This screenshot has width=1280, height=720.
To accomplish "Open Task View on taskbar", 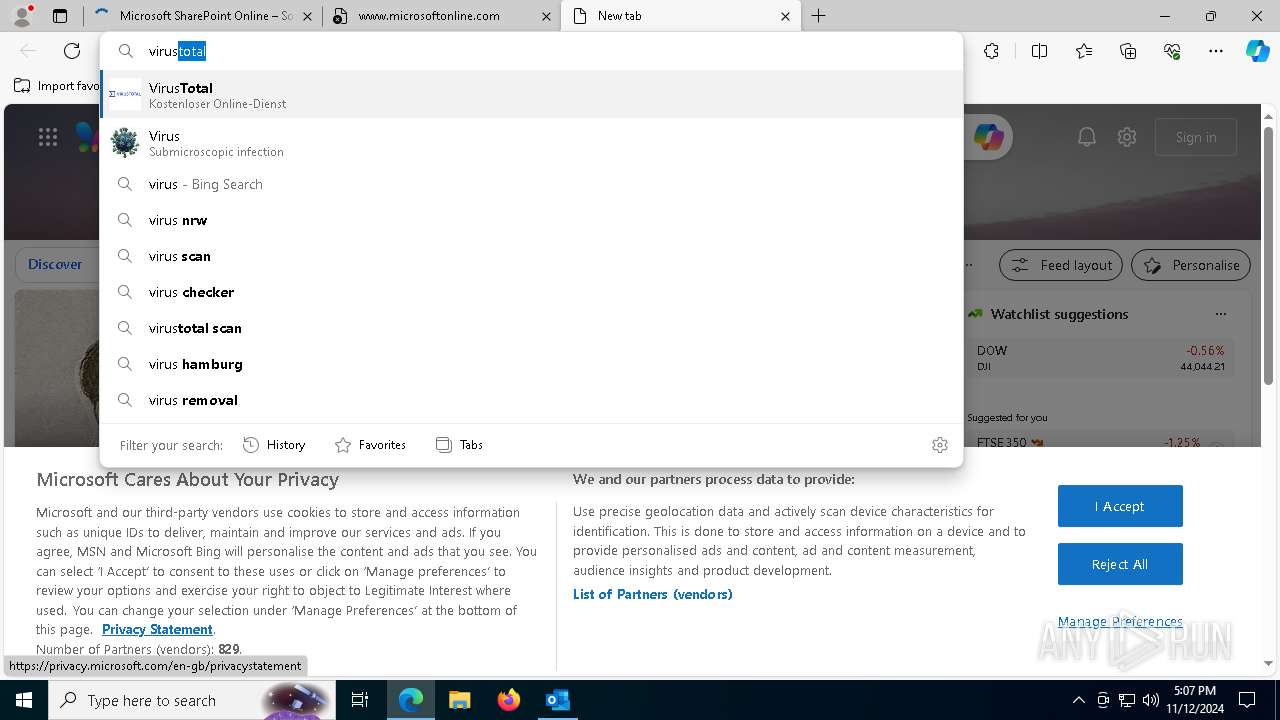I will coord(360,700).
